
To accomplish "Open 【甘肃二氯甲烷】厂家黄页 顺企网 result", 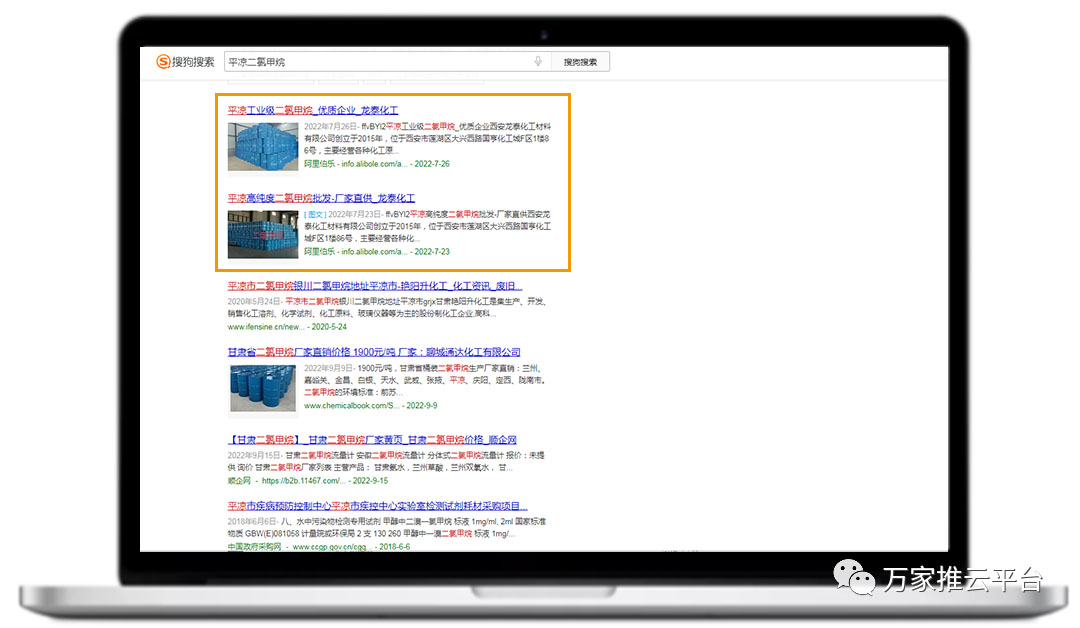I will click(372, 440).
